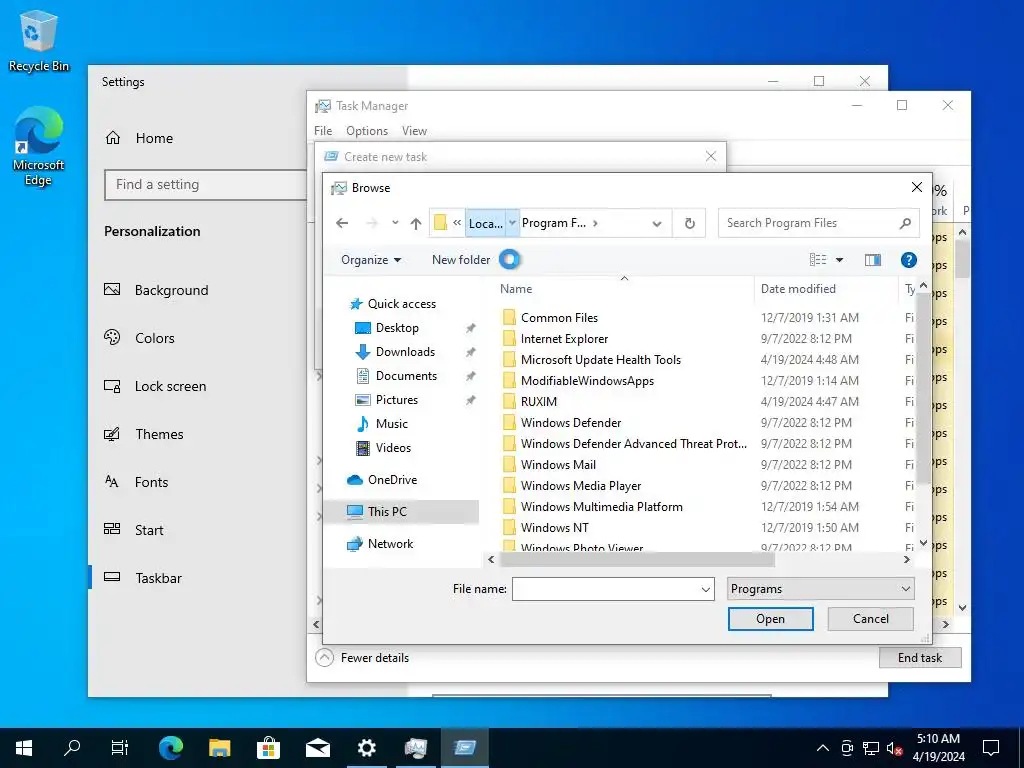The height and width of the screenshot is (768, 1024).
Task: Open Task Manager View menu
Action: point(414,131)
